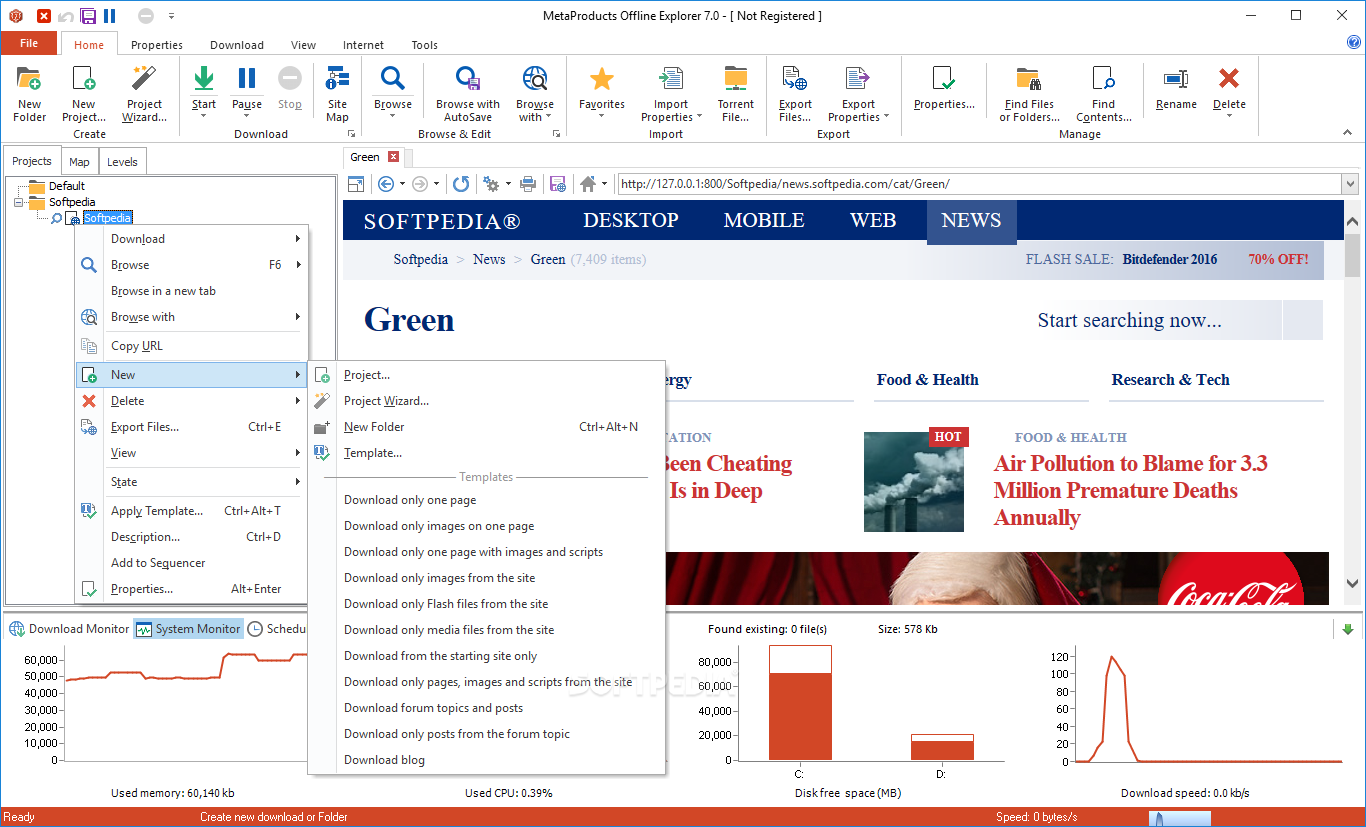The height and width of the screenshot is (827, 1366).
Task: Click the Favorites star icon
Action: 602,79
